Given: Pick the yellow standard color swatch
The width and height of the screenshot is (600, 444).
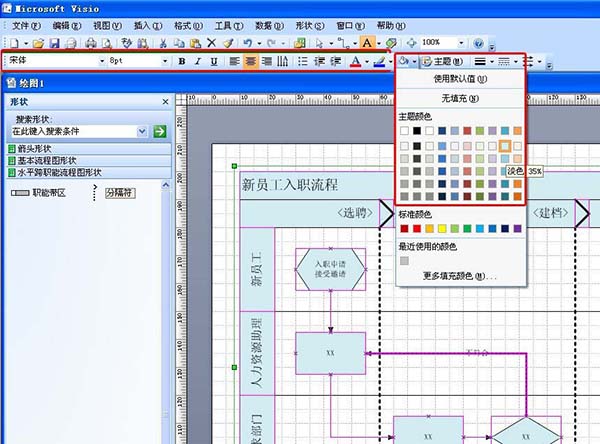Looking at the screenshot, I should [x=442, y=229].
